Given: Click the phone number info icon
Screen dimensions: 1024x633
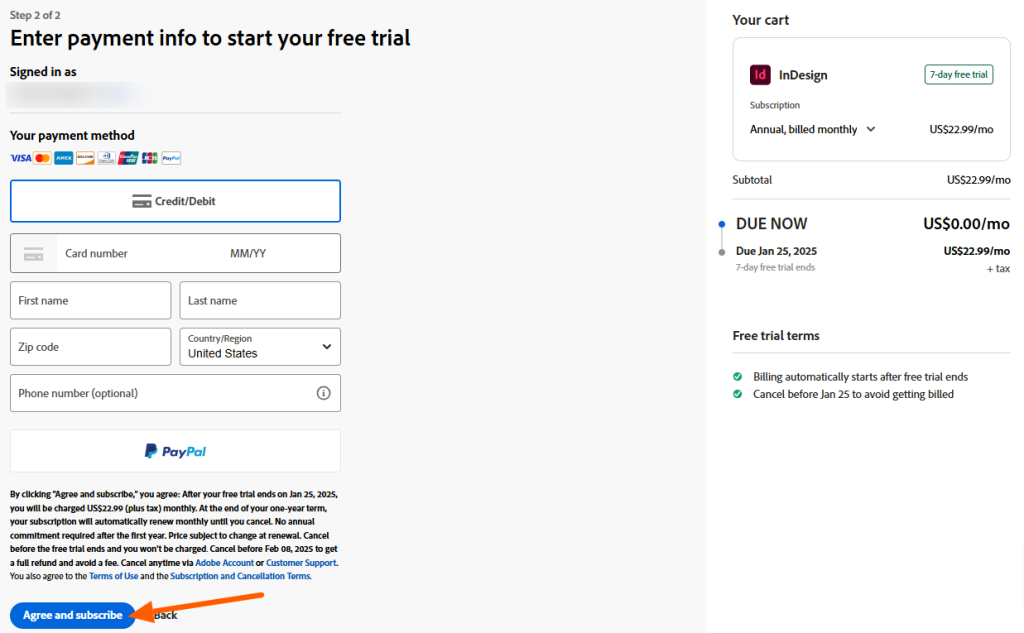Looking at the screenshot, I should click(x=323, y=393).
